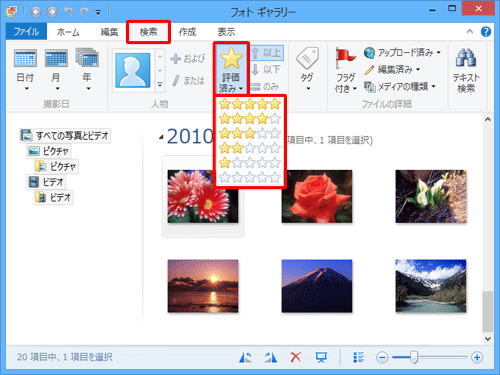Open the quick access toolbar customize arrow
The width and height of the screenshot is (500, 375).
point(98,12)
